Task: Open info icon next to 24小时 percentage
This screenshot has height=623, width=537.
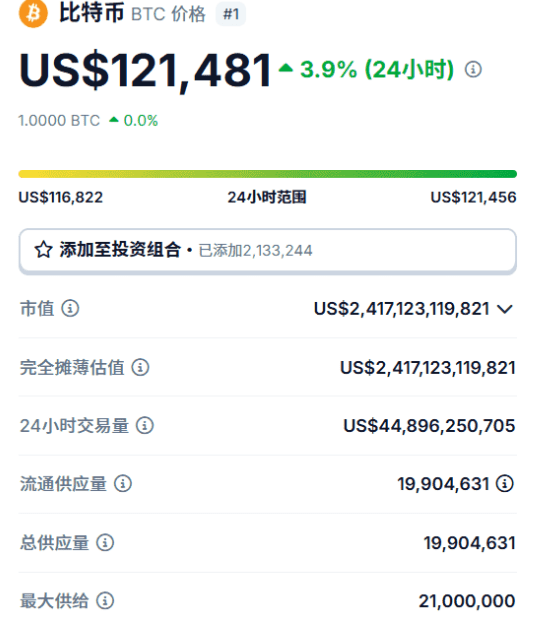Action: (473, 70)
